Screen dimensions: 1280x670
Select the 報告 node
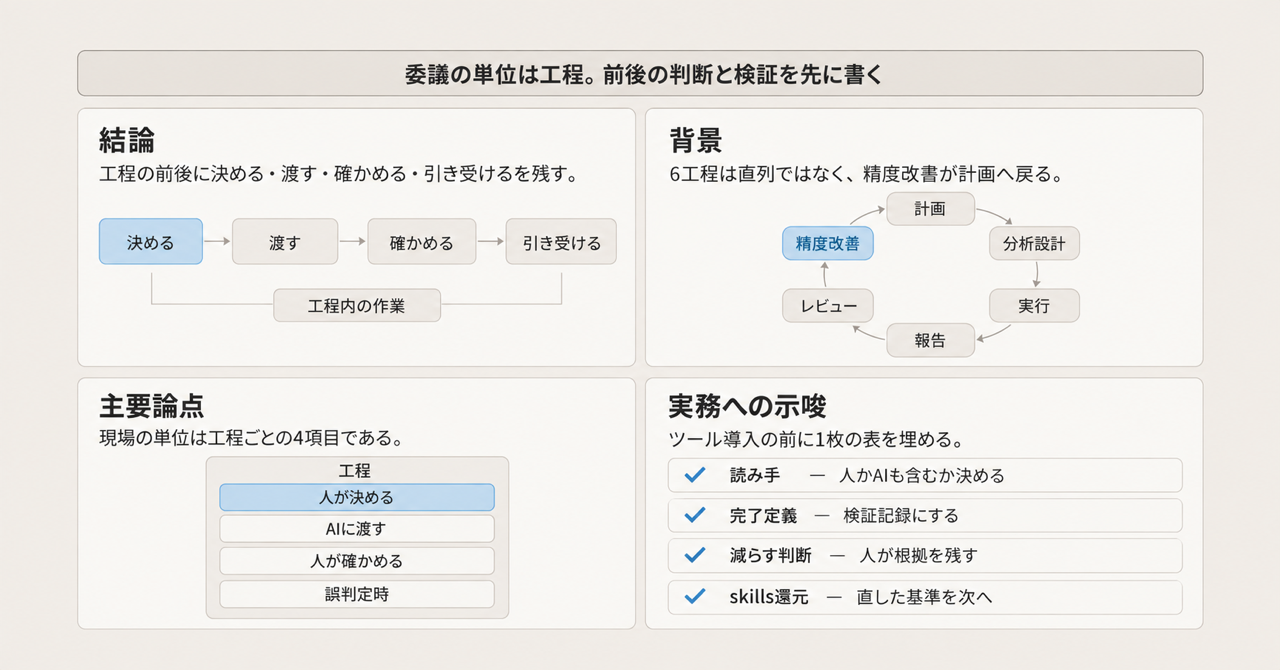[x=930, y=340]
